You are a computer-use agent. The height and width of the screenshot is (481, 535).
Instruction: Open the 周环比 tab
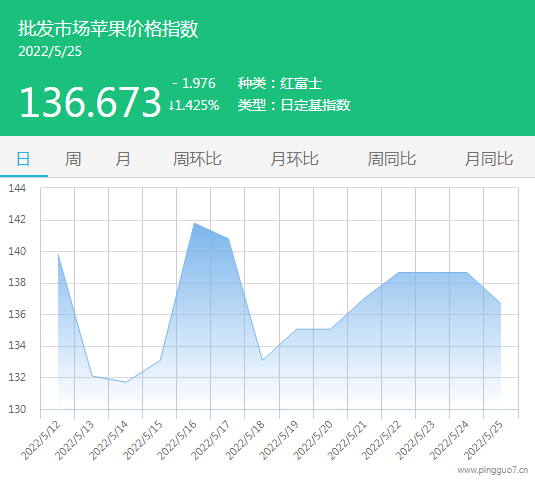tap(197, 159)
